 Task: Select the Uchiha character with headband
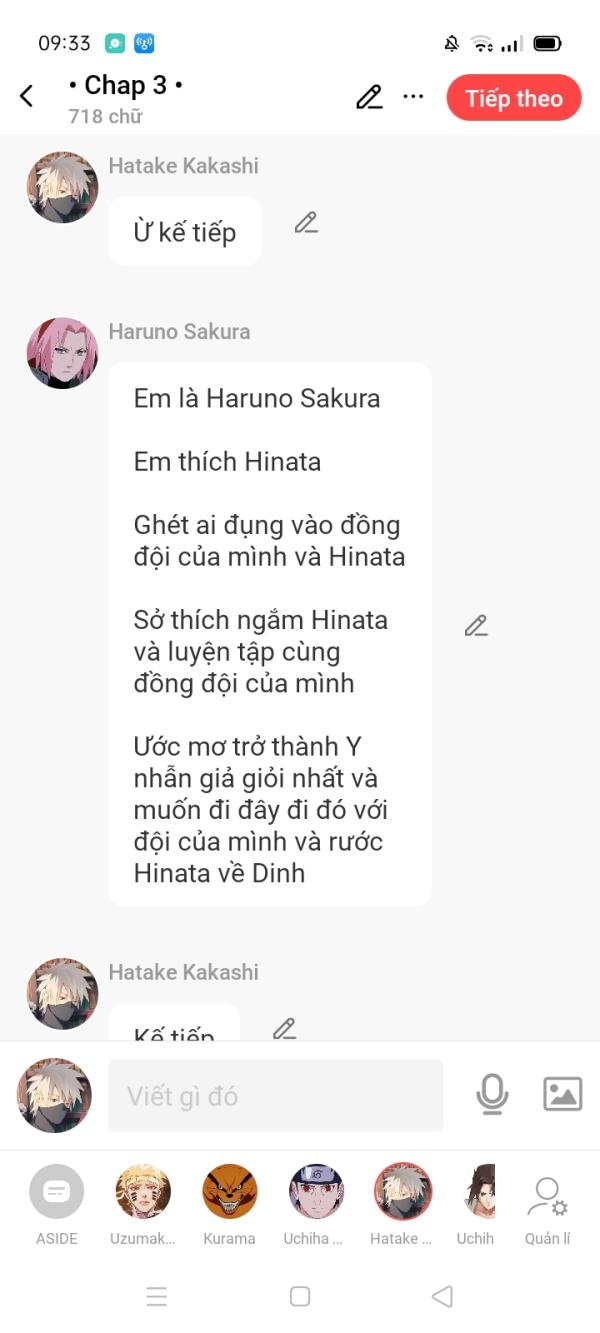tap(316, 1205)
